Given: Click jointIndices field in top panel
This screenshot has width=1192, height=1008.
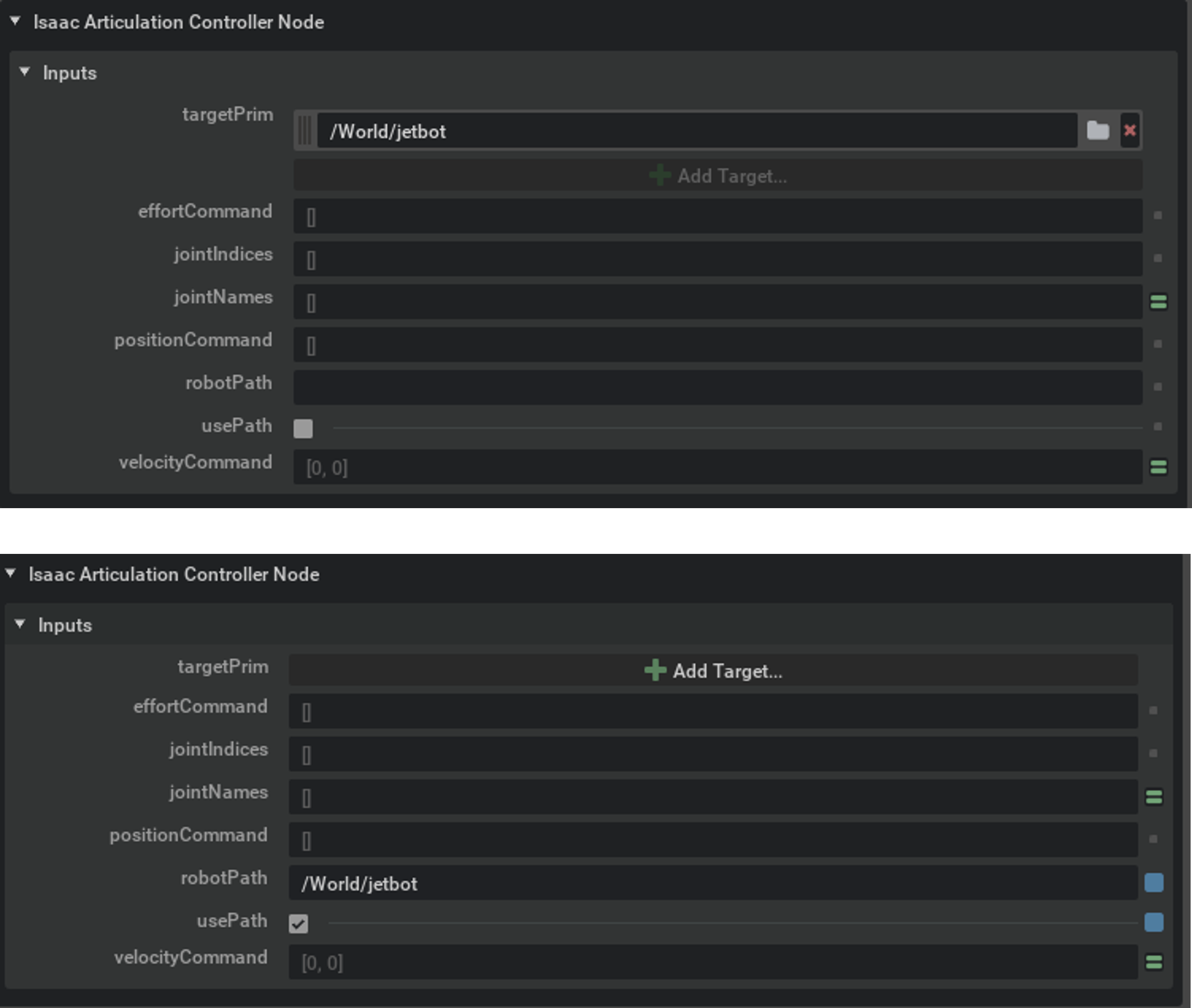Looking at the screenshot, I should [717, 259].
